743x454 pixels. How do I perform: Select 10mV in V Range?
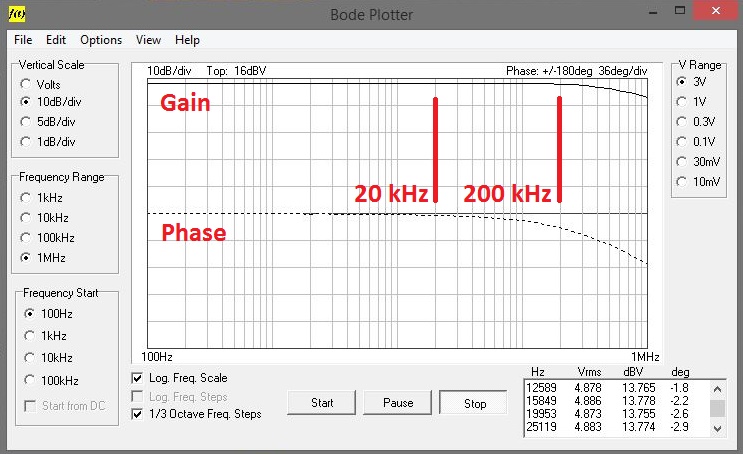pos(682,182)
